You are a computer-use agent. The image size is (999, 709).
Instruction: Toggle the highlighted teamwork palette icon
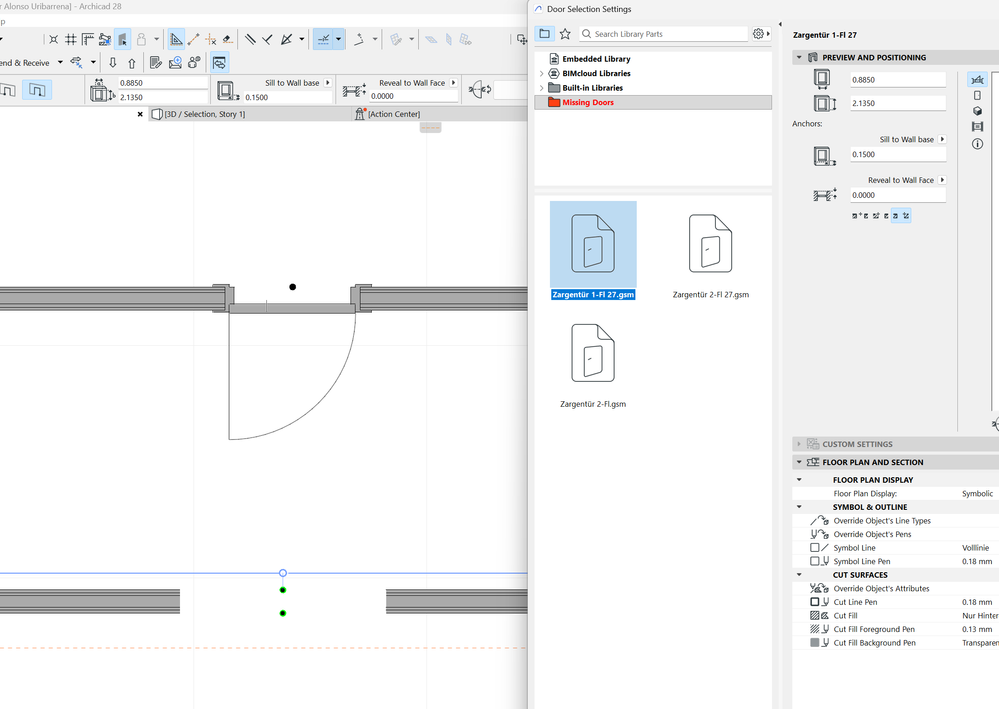[219, 62]
